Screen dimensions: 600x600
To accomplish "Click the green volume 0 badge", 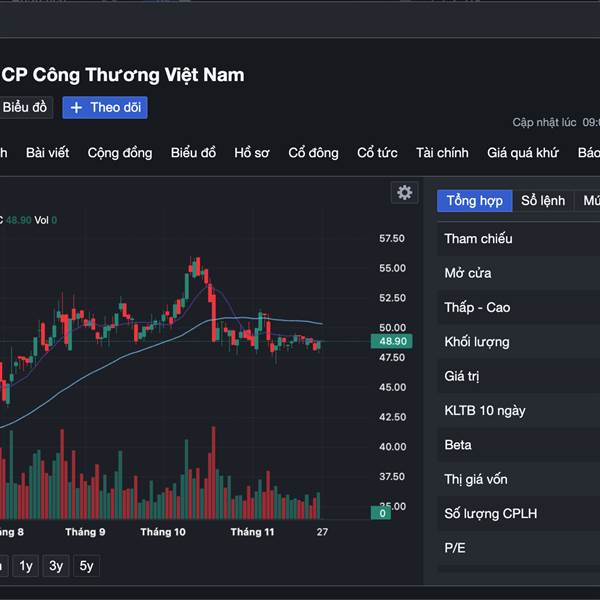I will click(381, 513).
